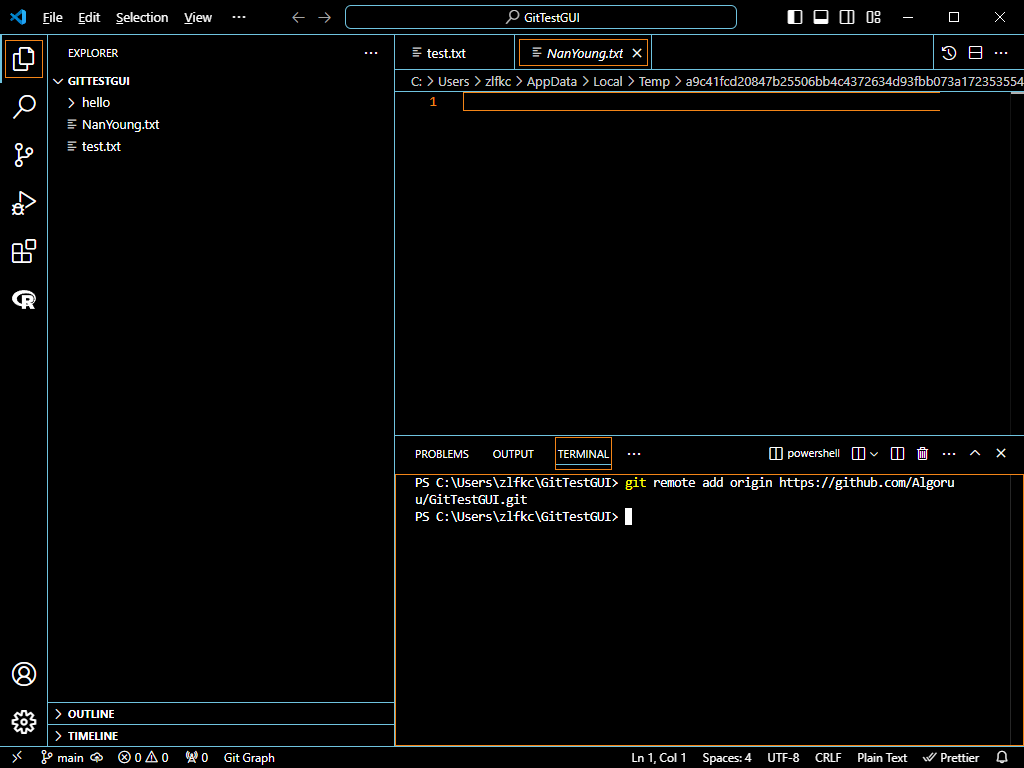Switch to the PROBLEMS panel tab
This screenshot has height=768, width=1024.
pyautogui.click(x=441, y=454)
